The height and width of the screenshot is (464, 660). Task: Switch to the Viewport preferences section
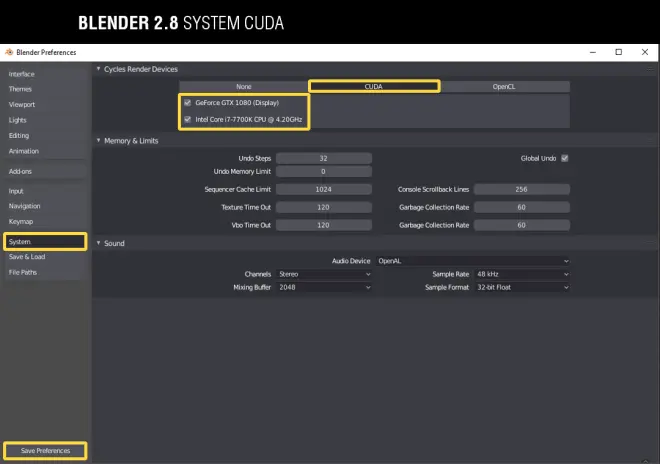[x=45, y=105]
